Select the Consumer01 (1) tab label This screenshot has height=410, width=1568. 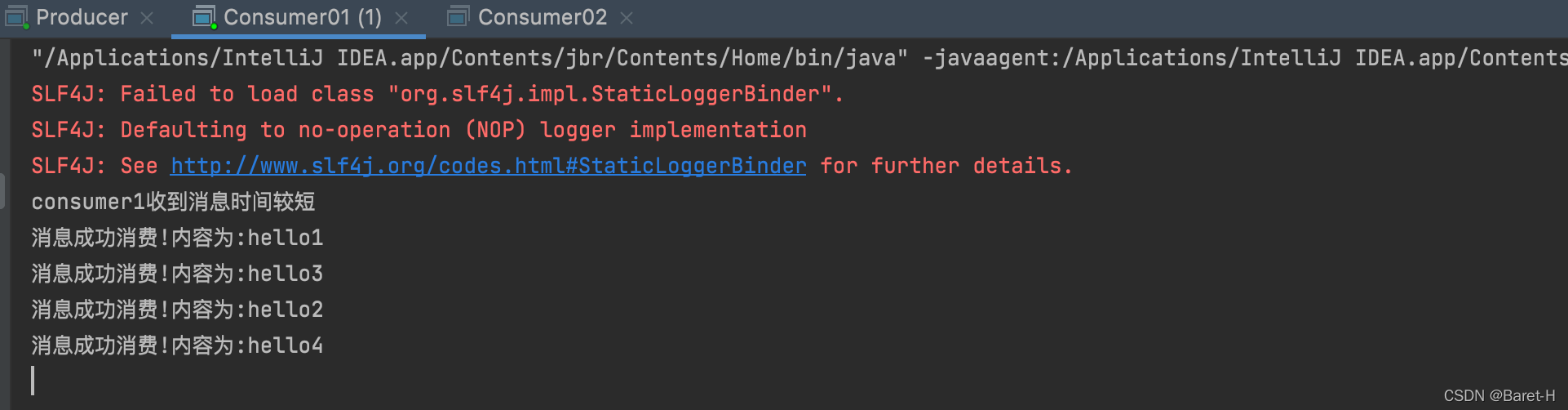click(x=303, y=17)
